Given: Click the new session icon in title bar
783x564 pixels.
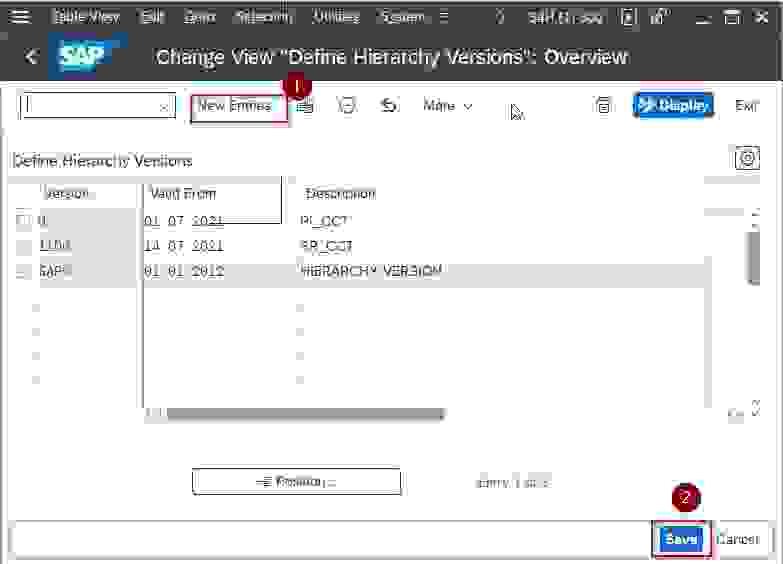Looking at the screenshot, I should (629, 17).
